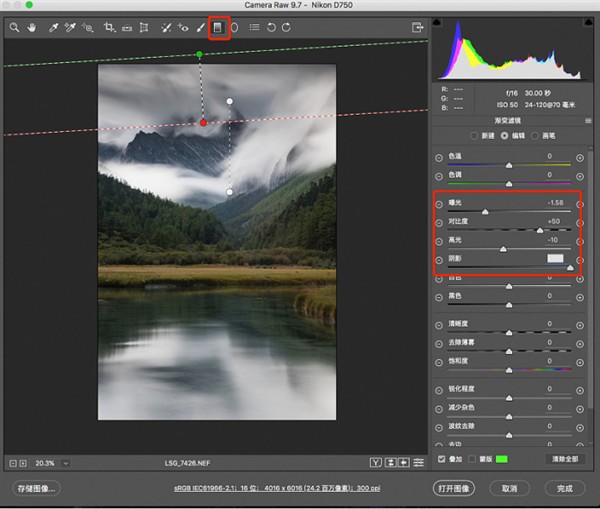Click the rotate counterclockwise icon

pos(270,28)
